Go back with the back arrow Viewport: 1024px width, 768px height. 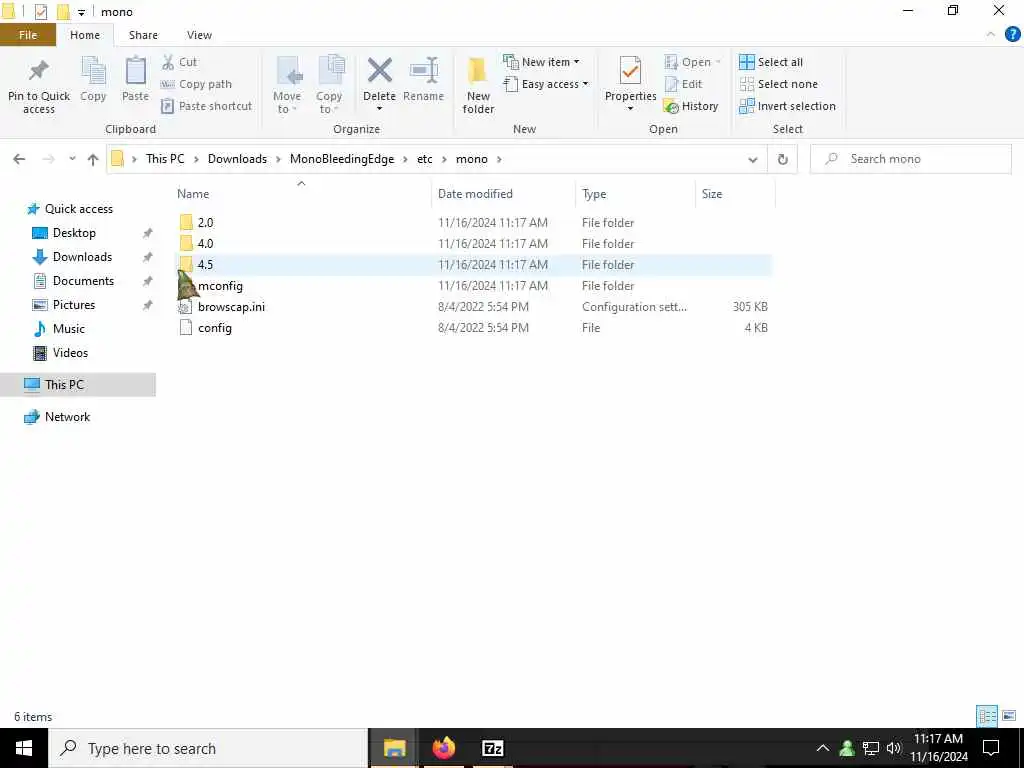pos(19,159)
